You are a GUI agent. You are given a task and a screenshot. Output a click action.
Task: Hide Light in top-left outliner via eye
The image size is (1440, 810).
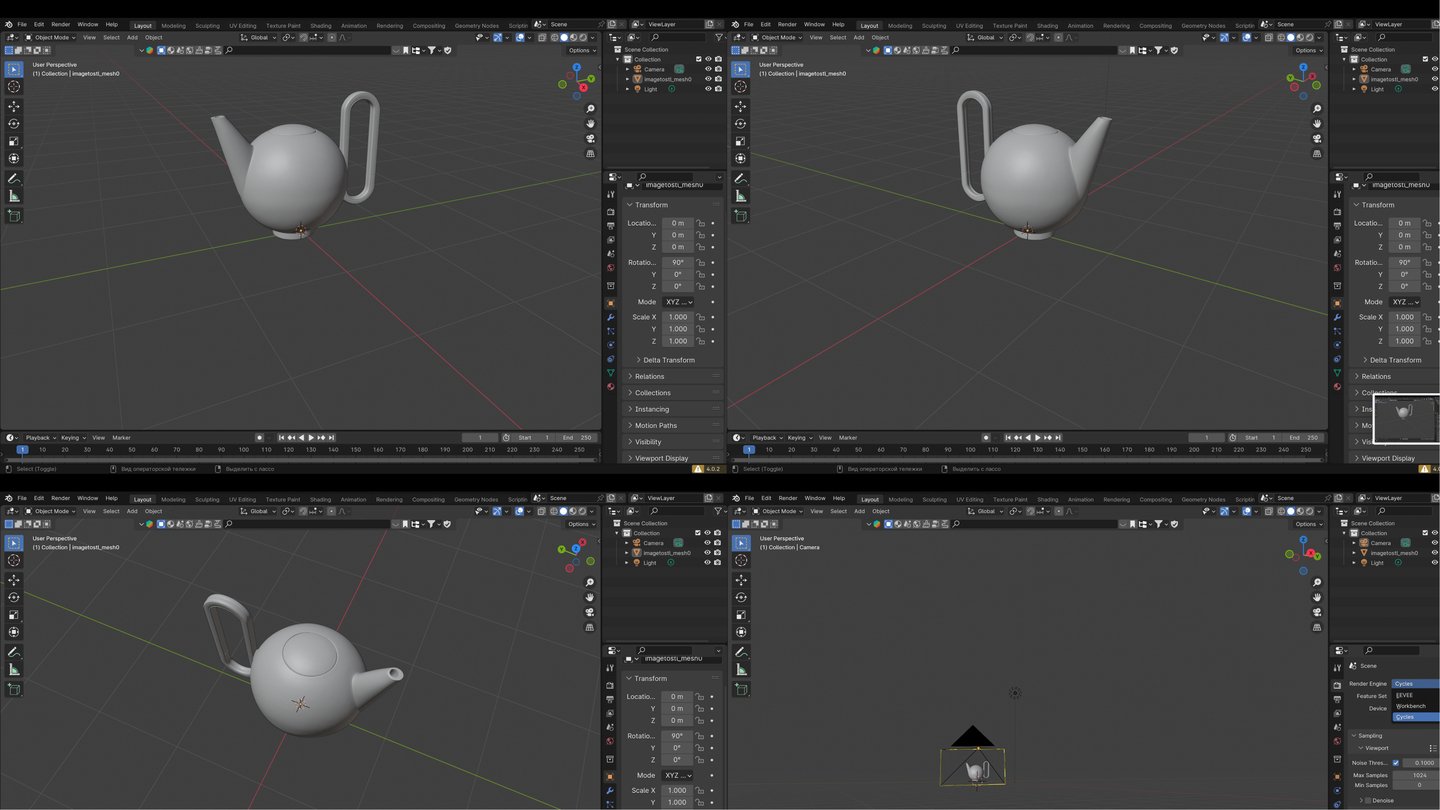click(x=708, y=89)
